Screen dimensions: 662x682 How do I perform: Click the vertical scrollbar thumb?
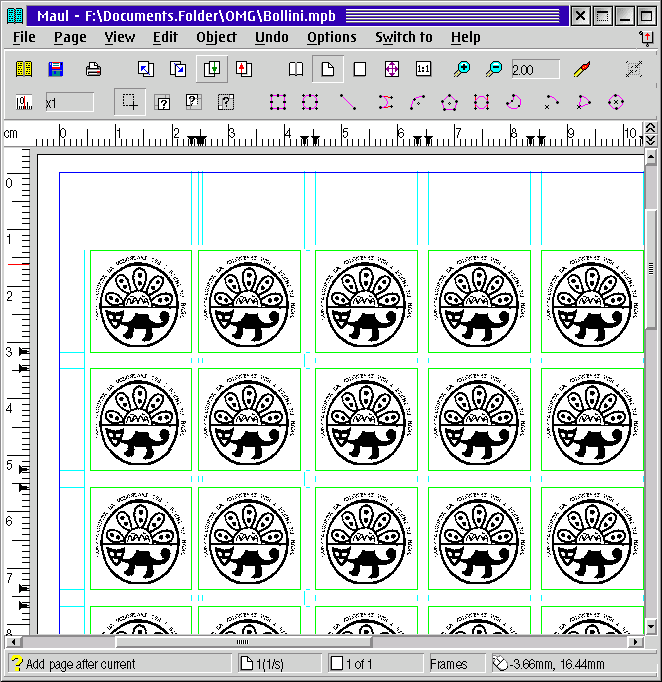click(x=651, y=269)
